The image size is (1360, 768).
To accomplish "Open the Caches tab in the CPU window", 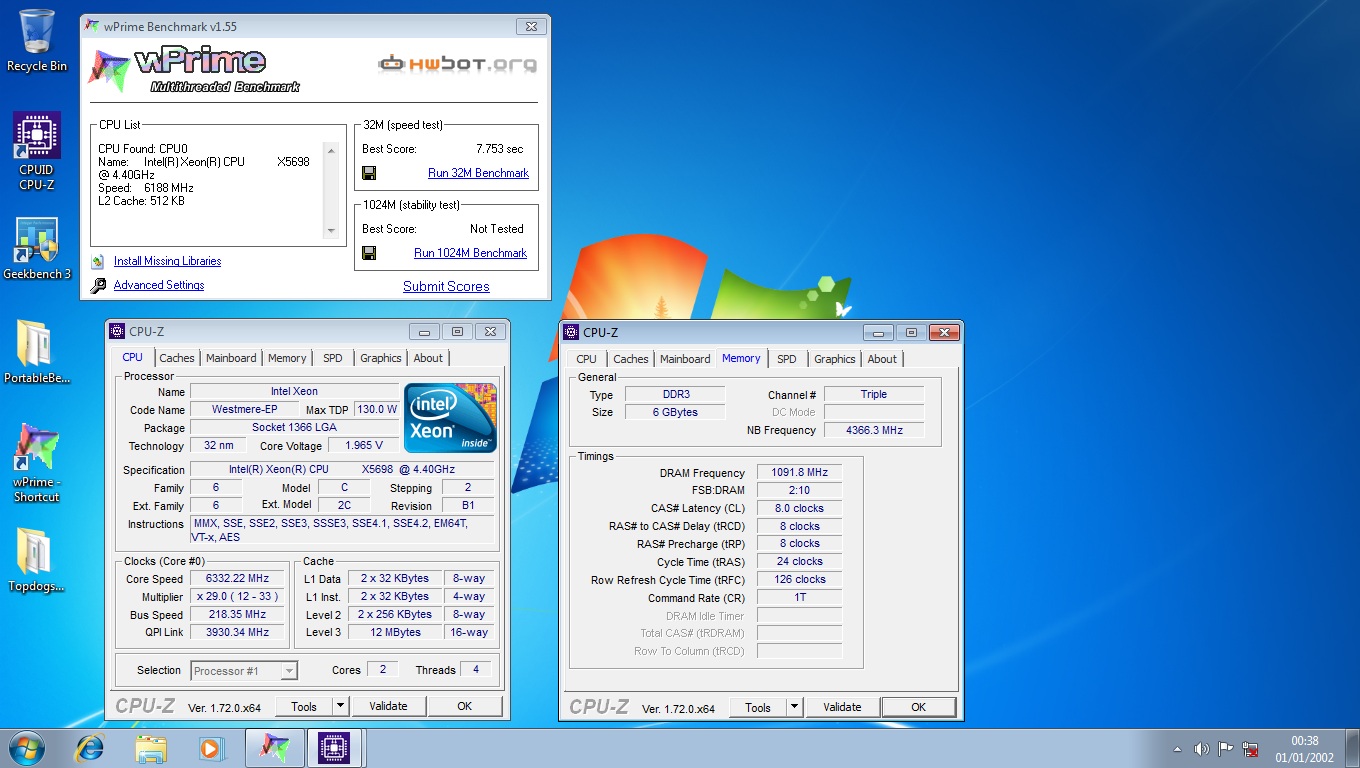I will pyautogui.click(x=177, y=358).
